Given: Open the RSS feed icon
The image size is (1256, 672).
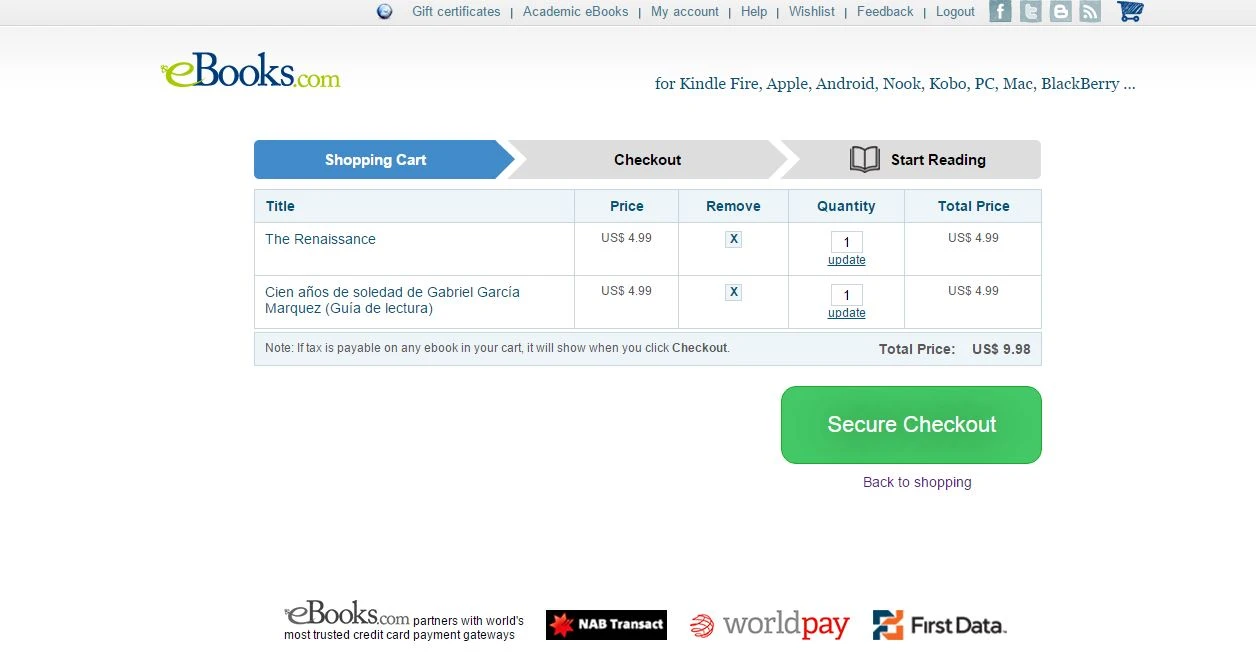Looking at the screenshot, I should [x=1090, y=12].
